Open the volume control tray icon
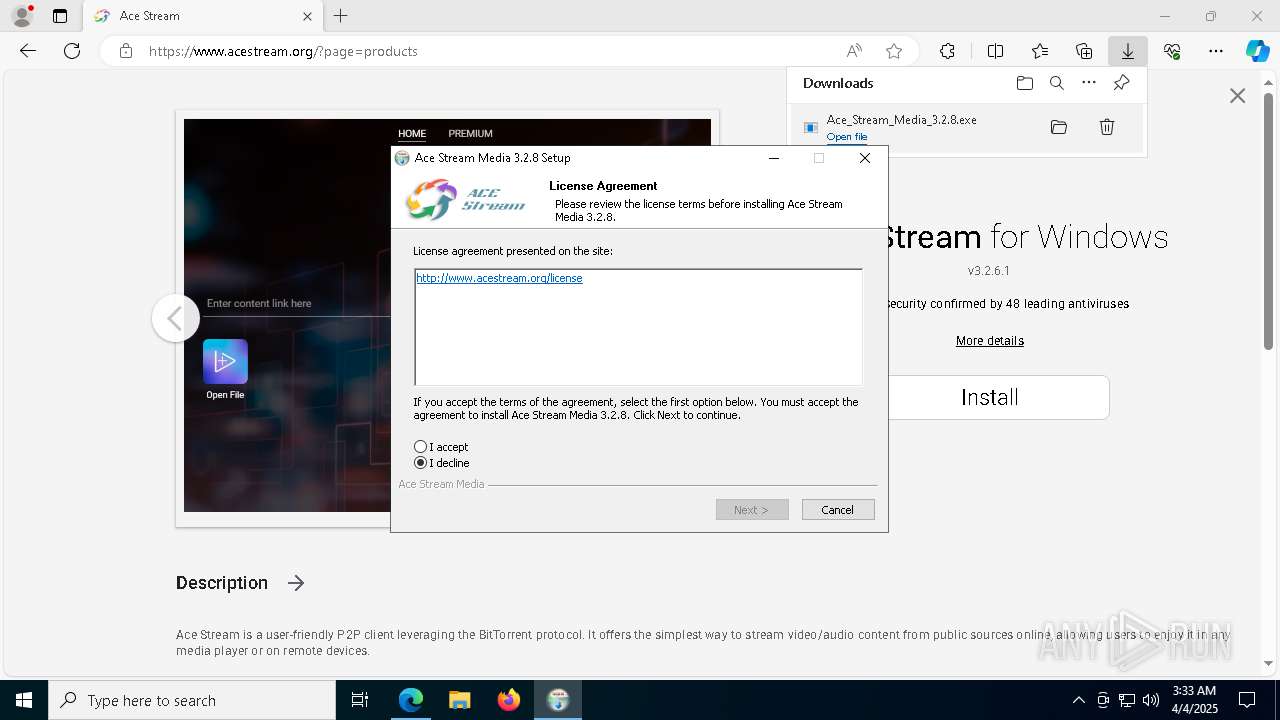Image resolution: width=1280 pixels, height=720 pixels. click(x=1150, y=700)
